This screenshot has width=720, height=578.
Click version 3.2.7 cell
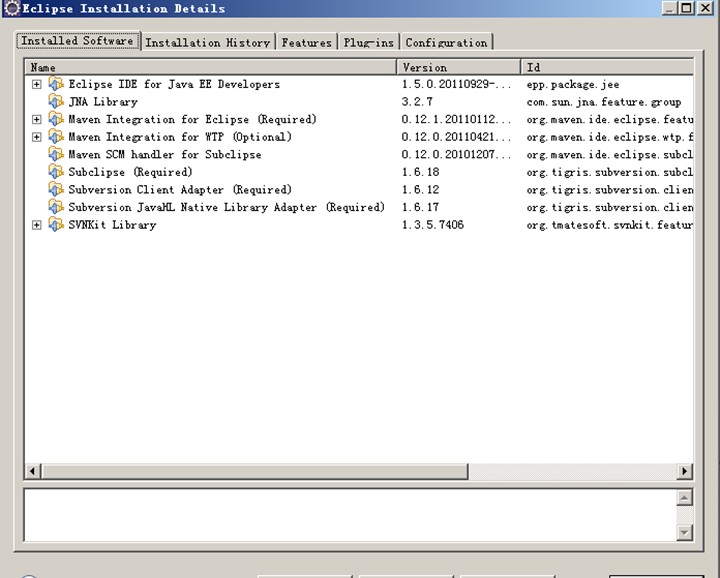point(417,101)
